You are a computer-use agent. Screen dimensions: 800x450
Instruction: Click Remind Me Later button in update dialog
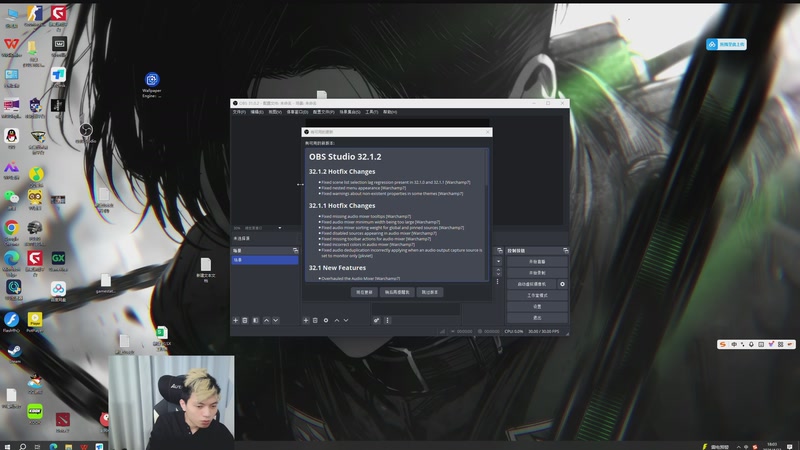(x=397, y=292)
